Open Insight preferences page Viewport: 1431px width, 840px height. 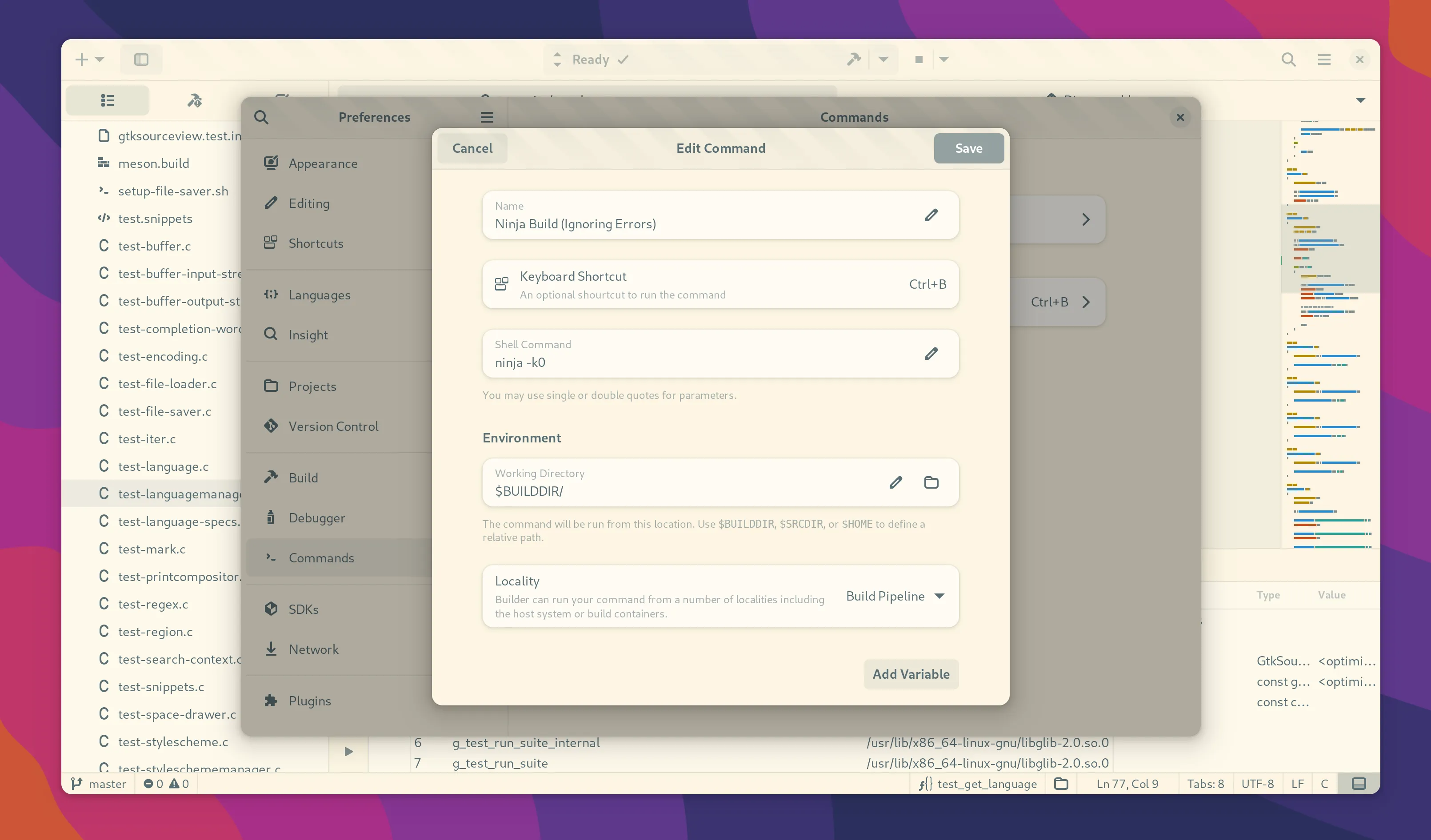[x=339, y=334]
